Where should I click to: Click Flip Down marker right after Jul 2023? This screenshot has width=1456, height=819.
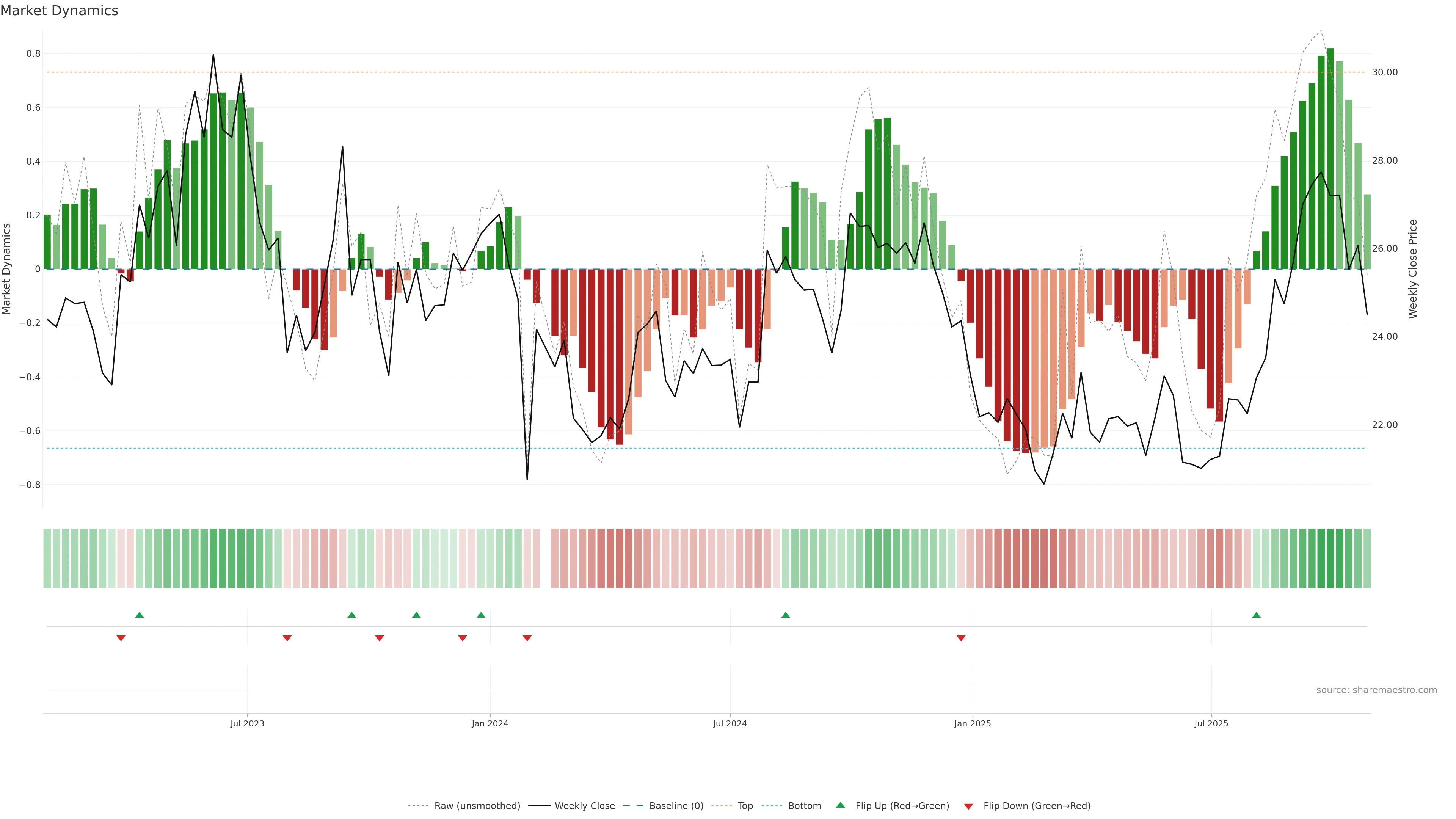pyautogui.click(x=287, y=638)
